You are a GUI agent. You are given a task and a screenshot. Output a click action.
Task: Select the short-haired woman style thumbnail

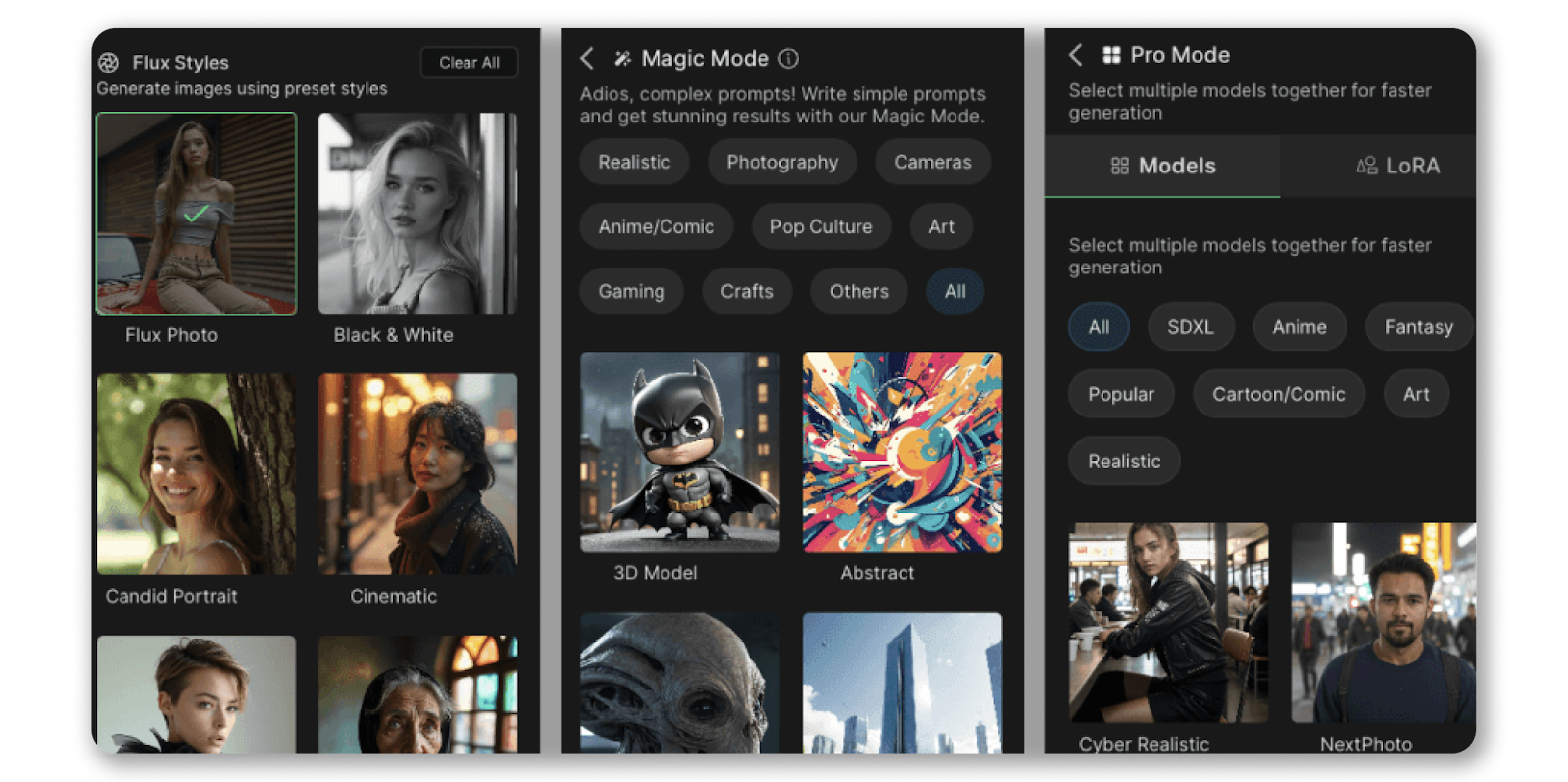tap(196, 694)
